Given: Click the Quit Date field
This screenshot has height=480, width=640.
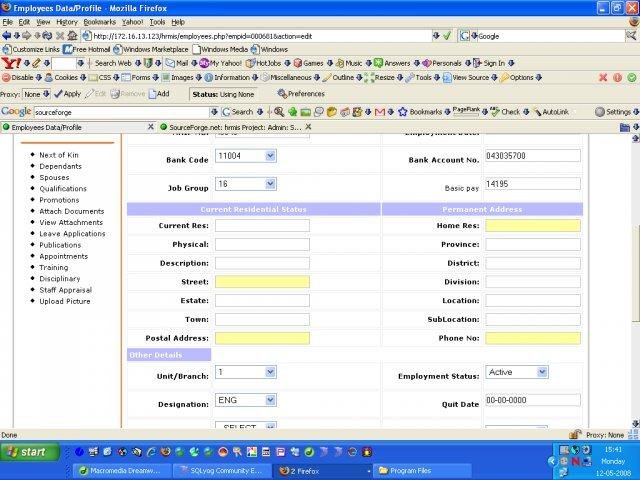Looking at the screenshot, I should (x=533, y=400).
